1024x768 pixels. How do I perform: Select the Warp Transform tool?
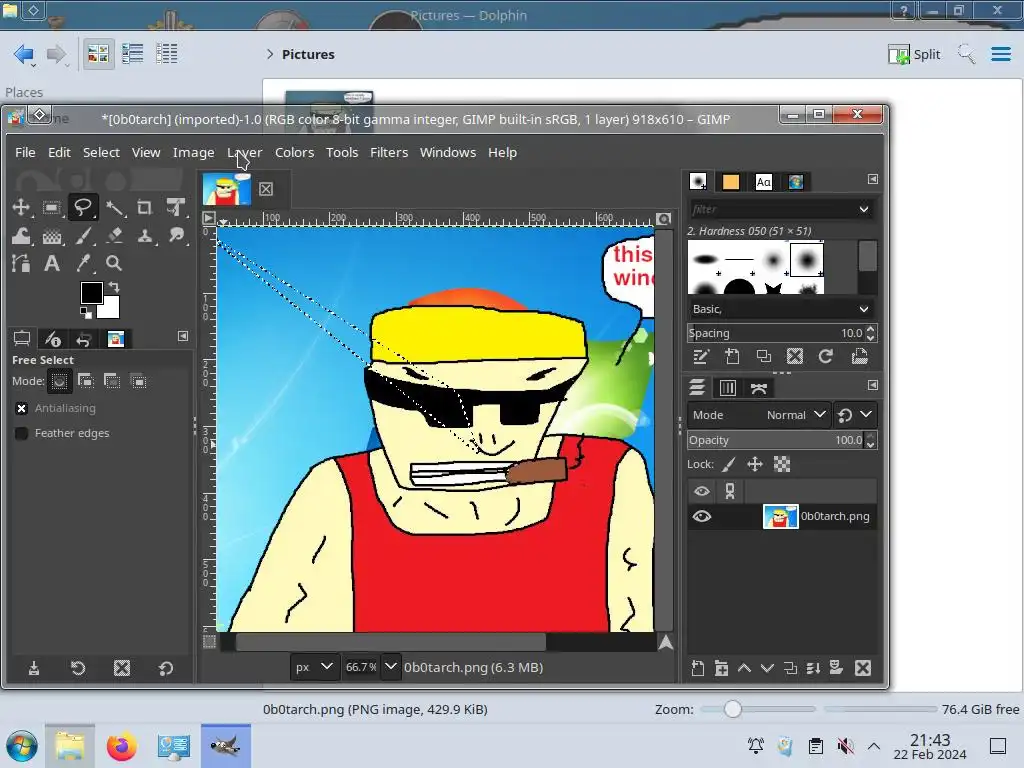point(21,236)
